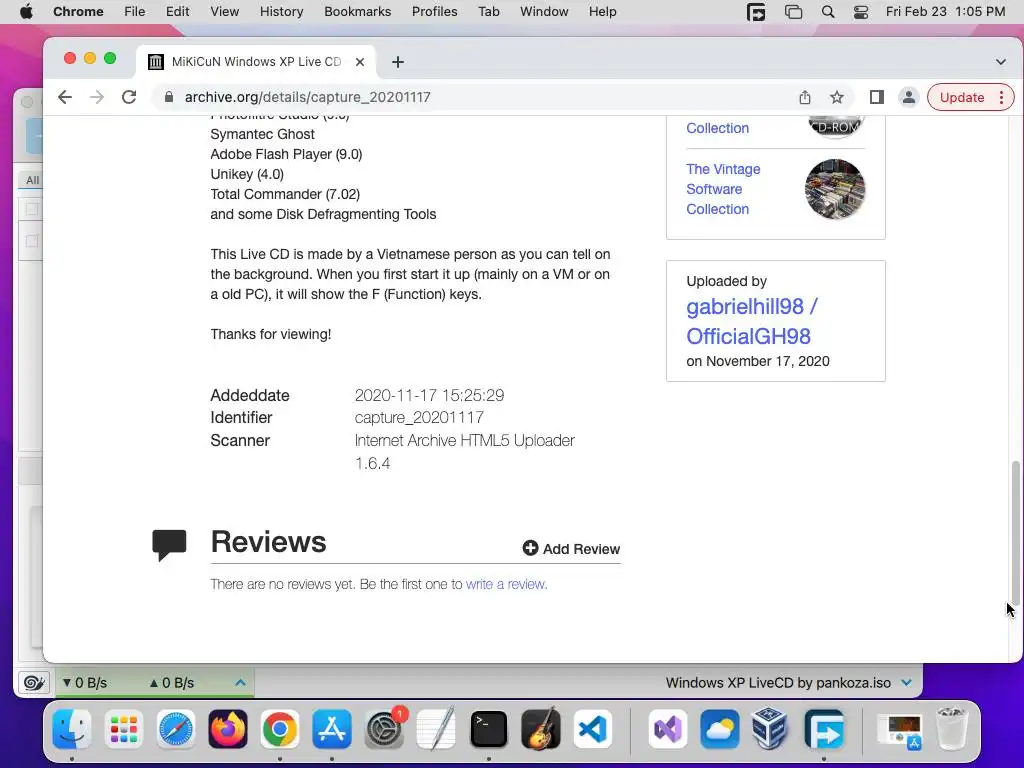Open Chrome three-dot menu
Viewport: 1024px width, 768px height.
tap(1001, 97)
